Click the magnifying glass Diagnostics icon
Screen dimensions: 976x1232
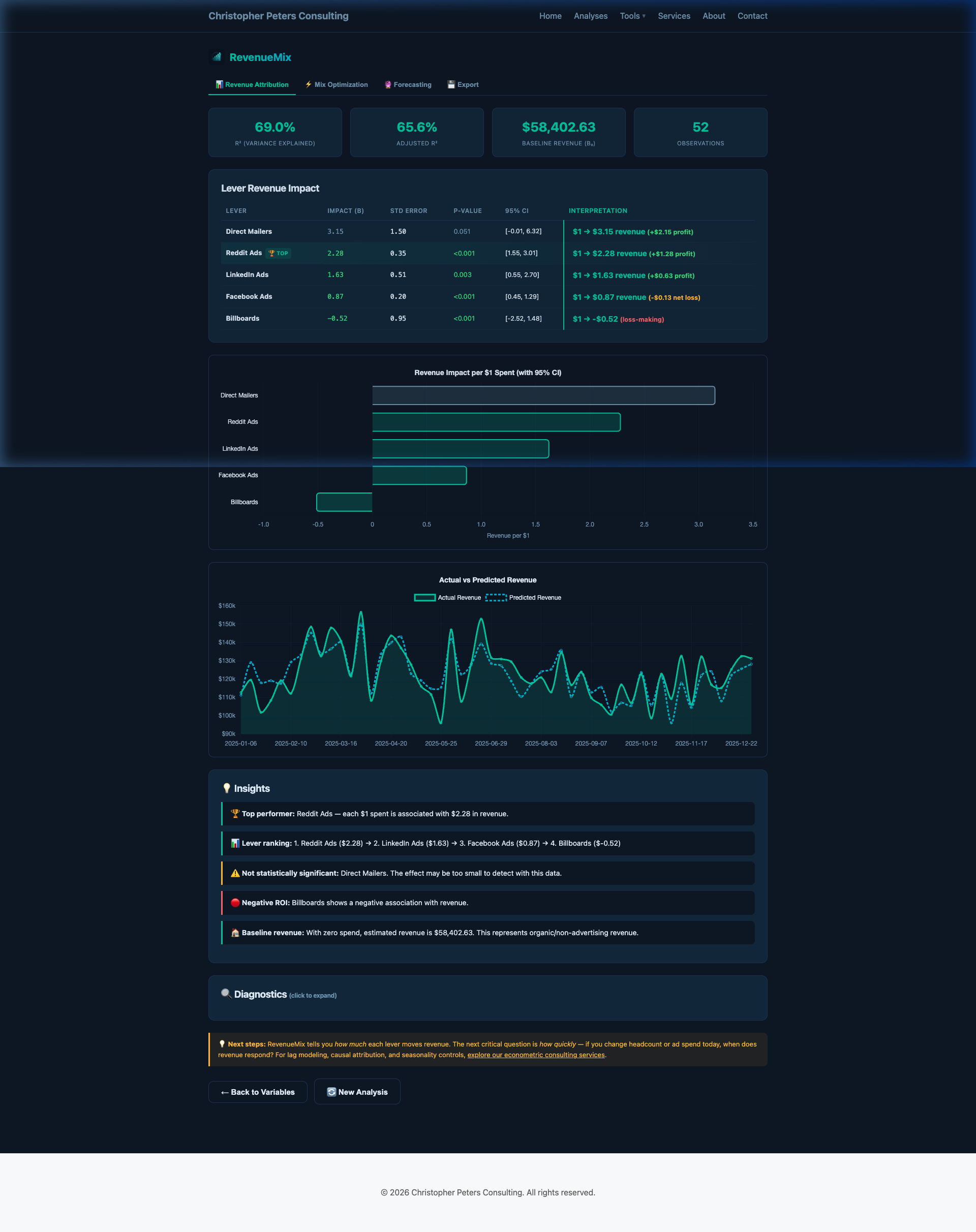point(225,994)
